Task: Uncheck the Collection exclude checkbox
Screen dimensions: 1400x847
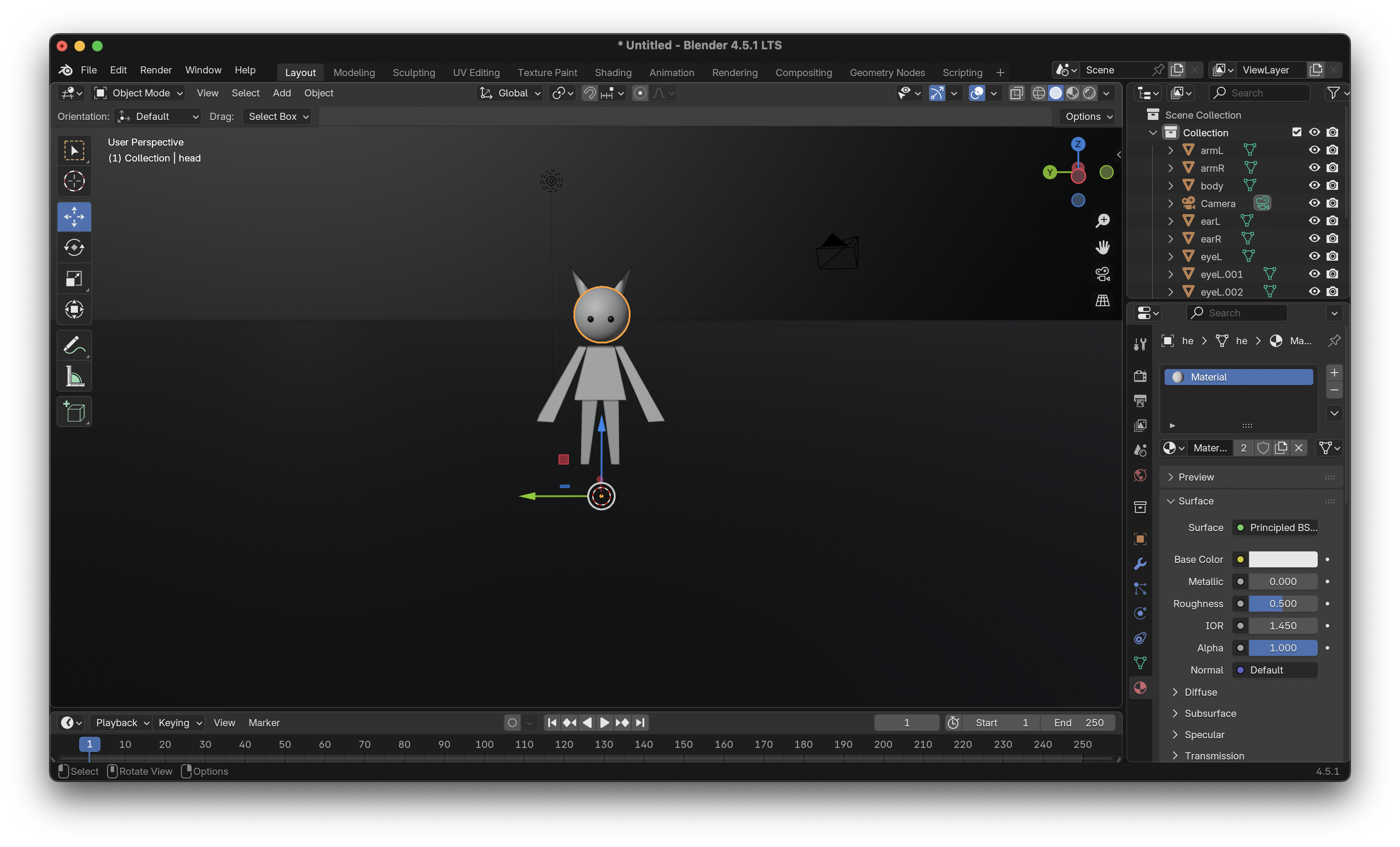Action: (1296, 132)
